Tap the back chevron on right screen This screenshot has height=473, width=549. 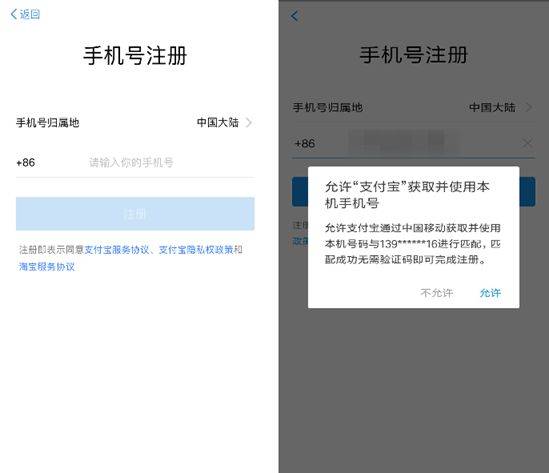(x=294, y=16)
